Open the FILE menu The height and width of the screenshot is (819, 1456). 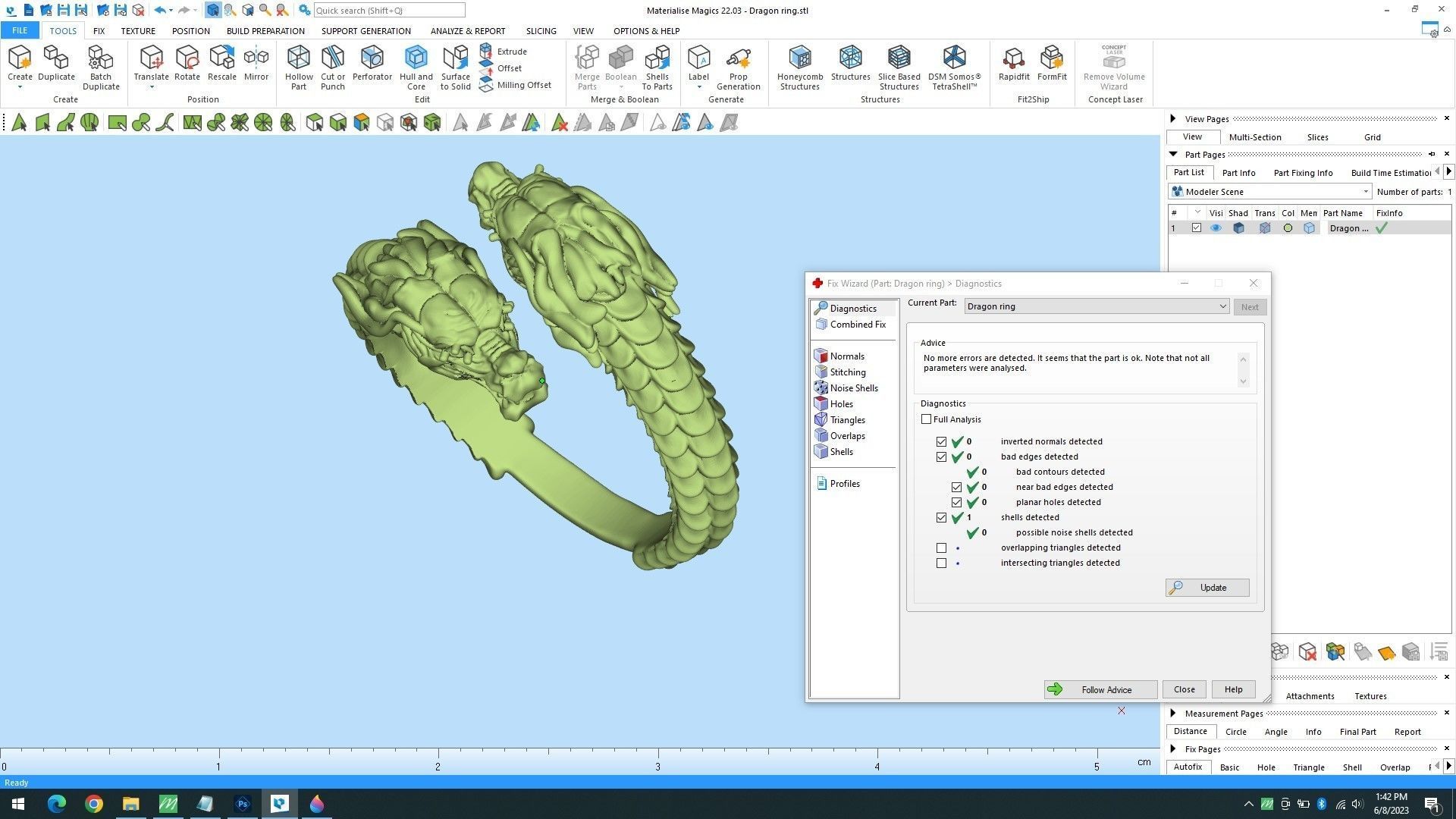pyautogui.click(x=20, y=31)
